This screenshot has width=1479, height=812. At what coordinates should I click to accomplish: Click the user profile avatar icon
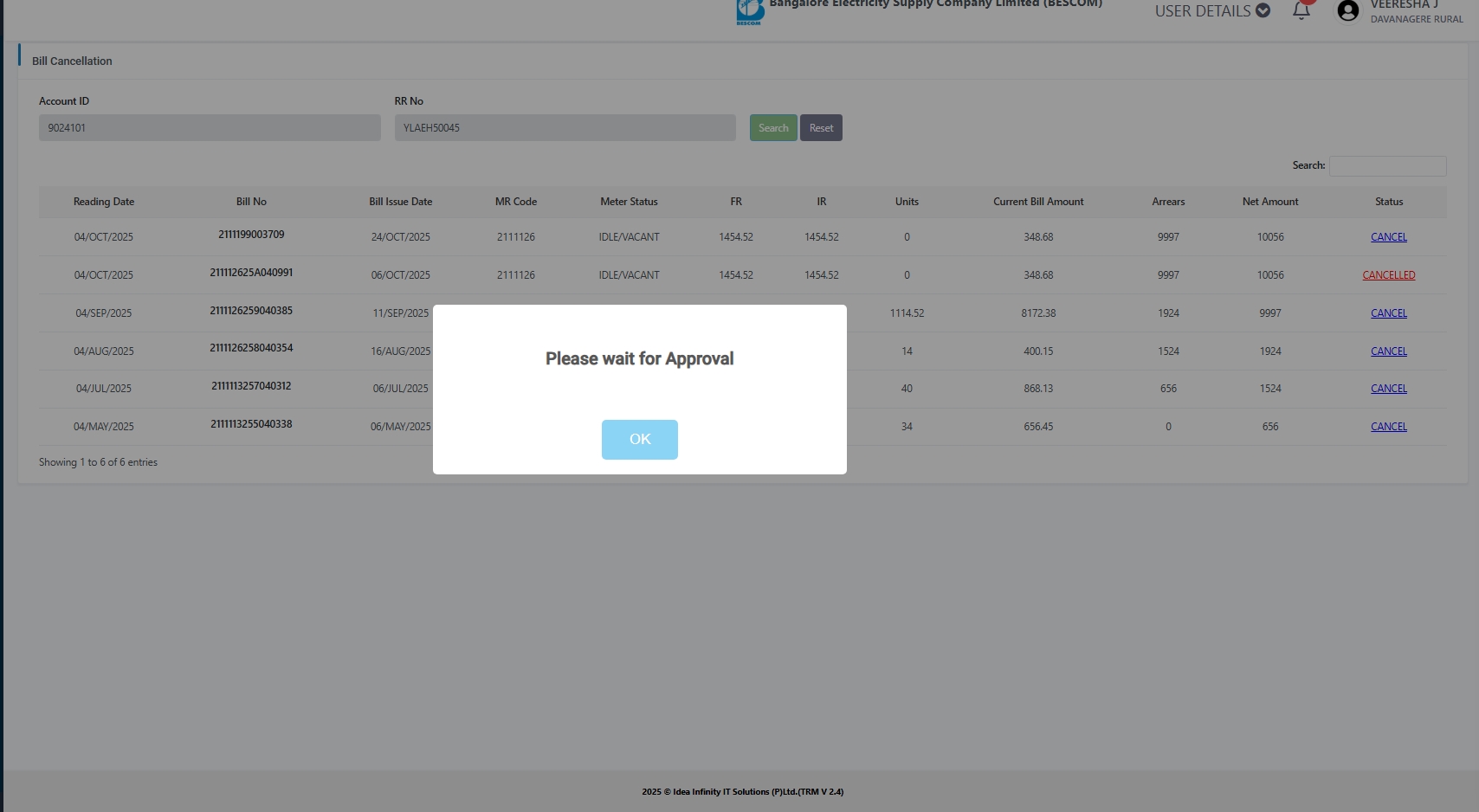1347,10
